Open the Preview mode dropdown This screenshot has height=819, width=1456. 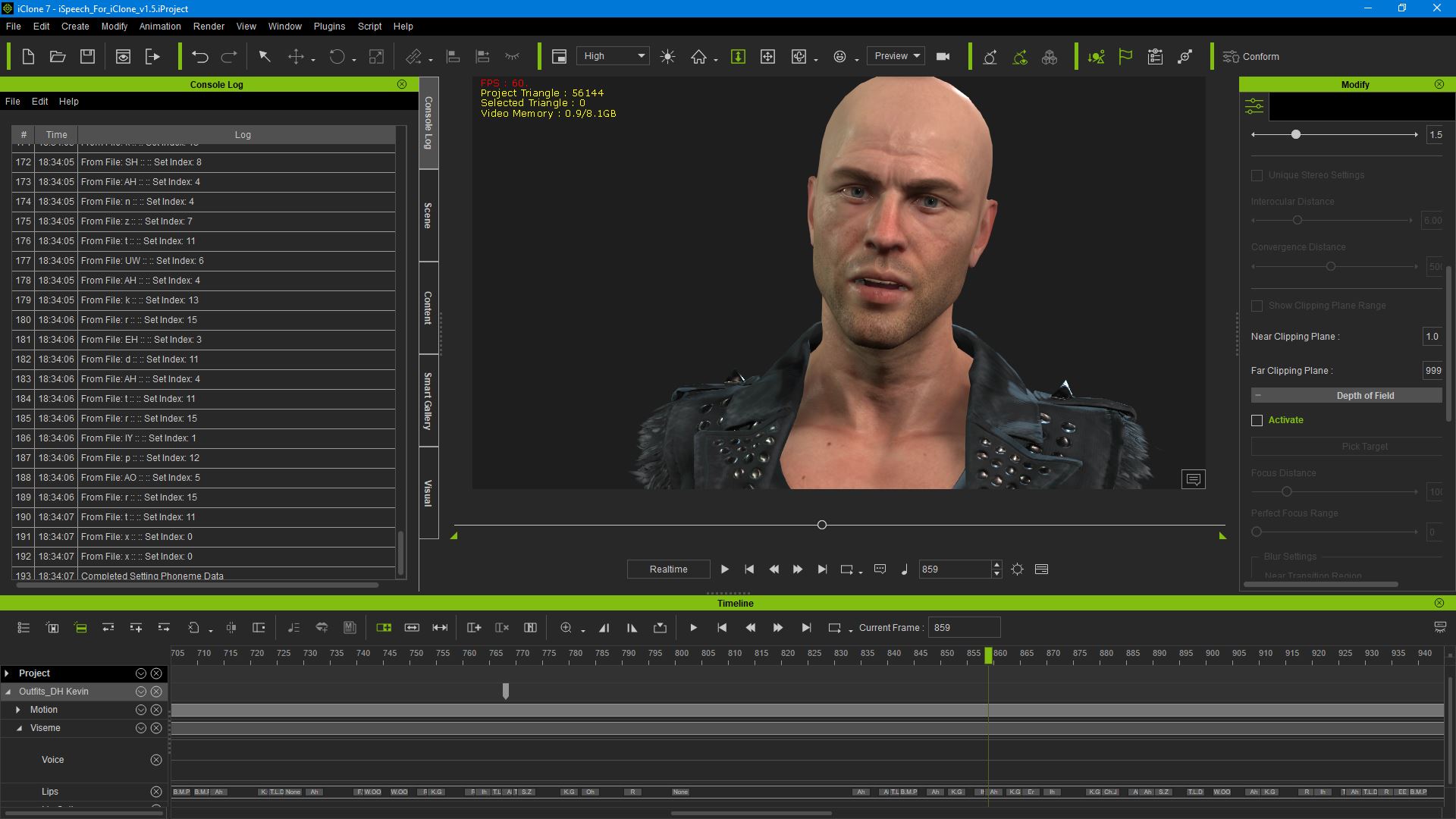[896, 56]
